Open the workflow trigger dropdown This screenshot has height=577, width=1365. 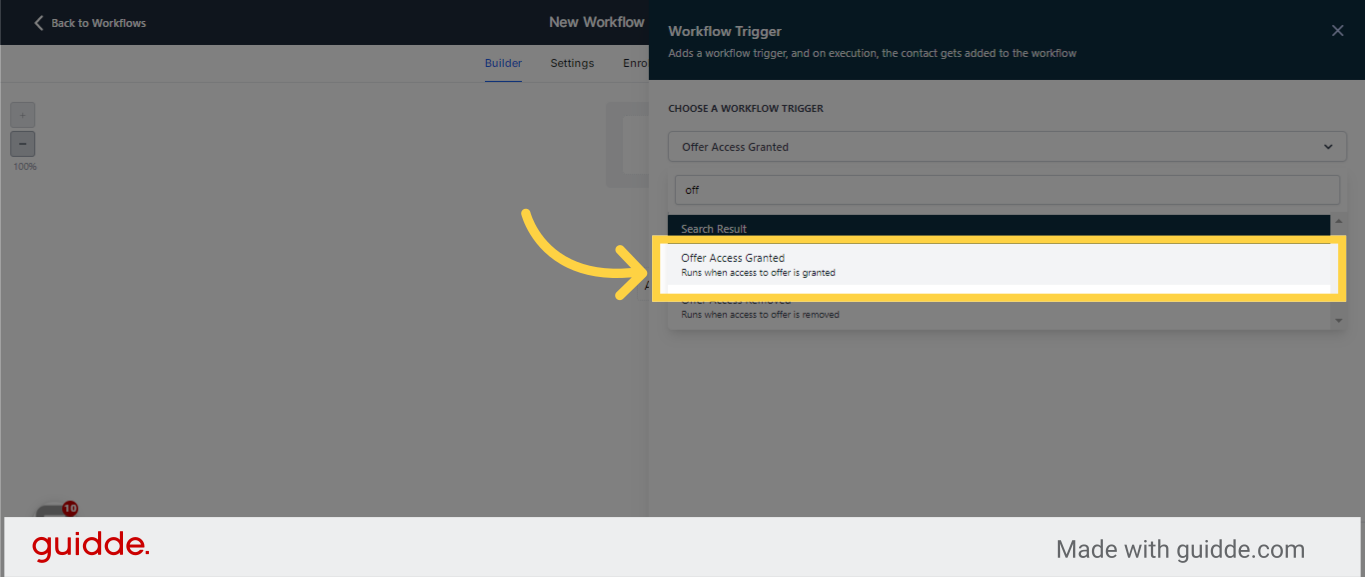1007,147
